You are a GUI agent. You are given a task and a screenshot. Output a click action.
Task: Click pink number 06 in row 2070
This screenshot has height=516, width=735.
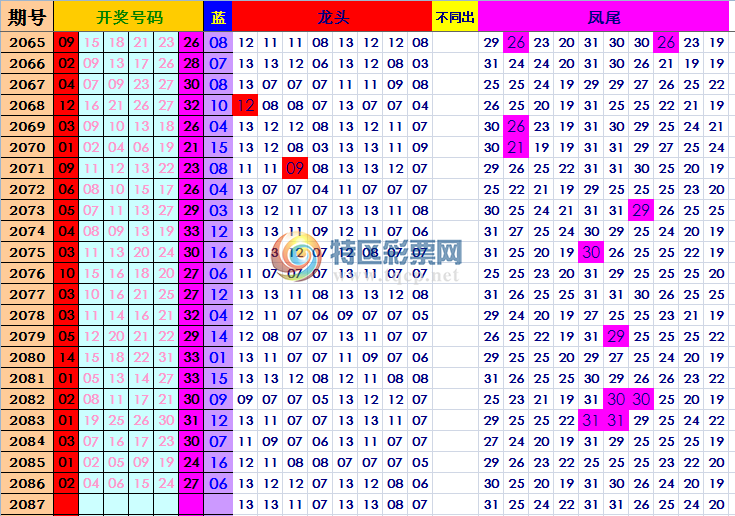coord(141,148)
